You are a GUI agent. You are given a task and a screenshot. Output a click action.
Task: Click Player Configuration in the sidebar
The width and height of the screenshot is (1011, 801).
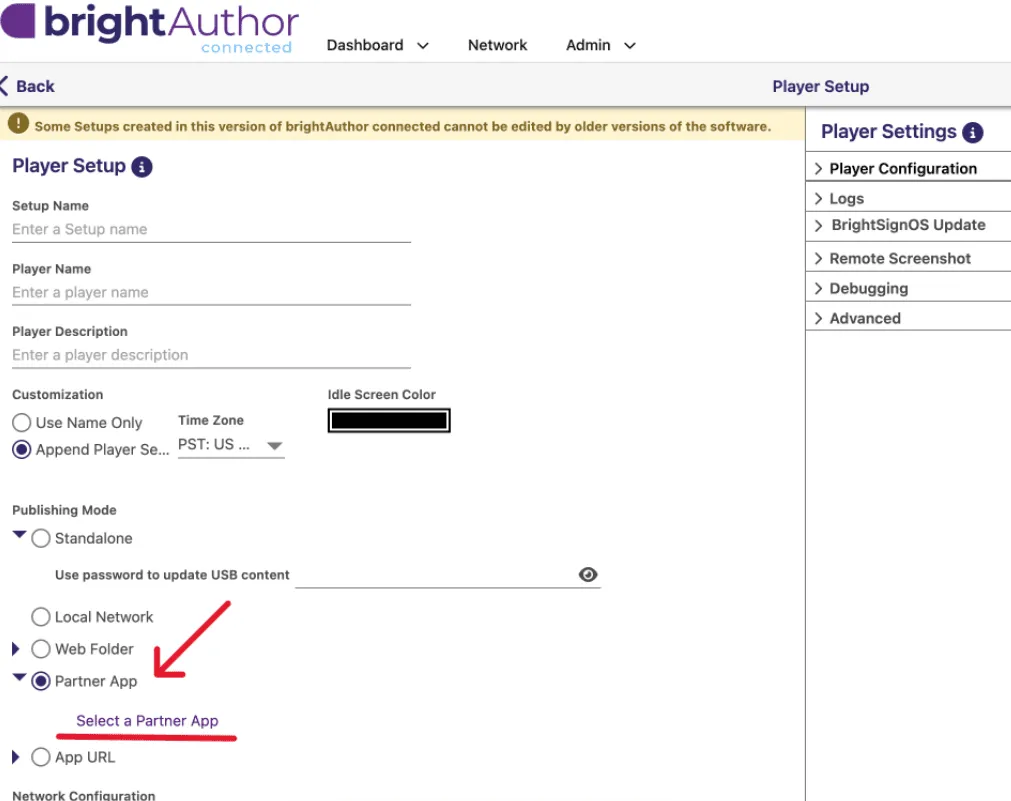pyautogui.click(x=903, y=168)
